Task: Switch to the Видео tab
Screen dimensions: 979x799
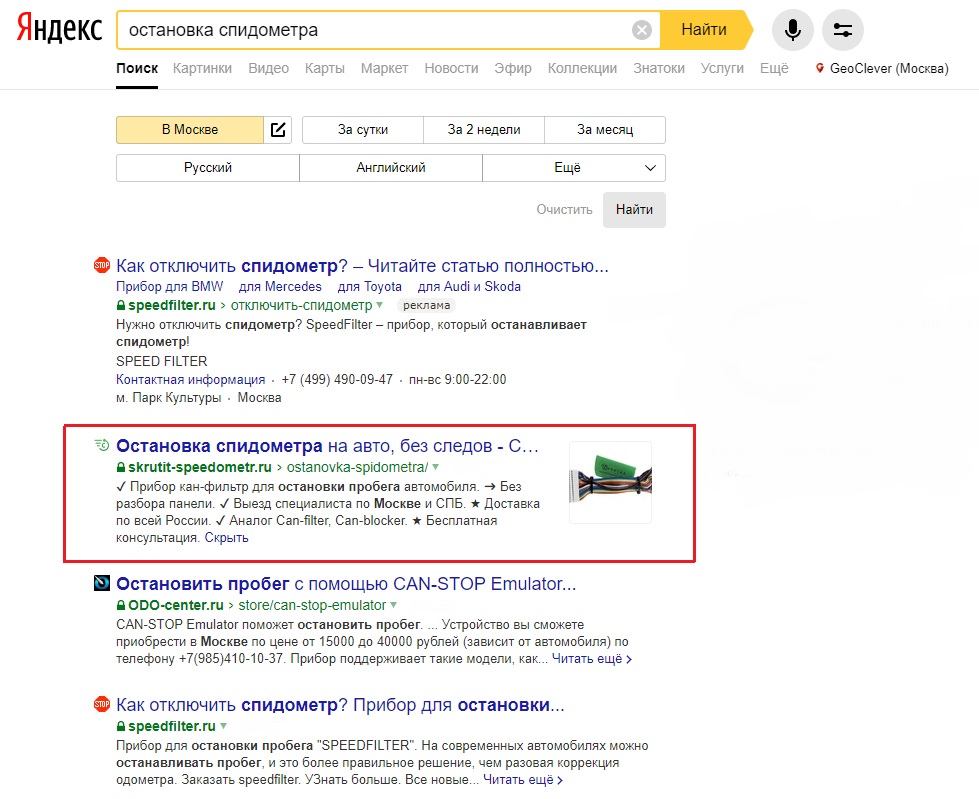Action: [268, 68]
